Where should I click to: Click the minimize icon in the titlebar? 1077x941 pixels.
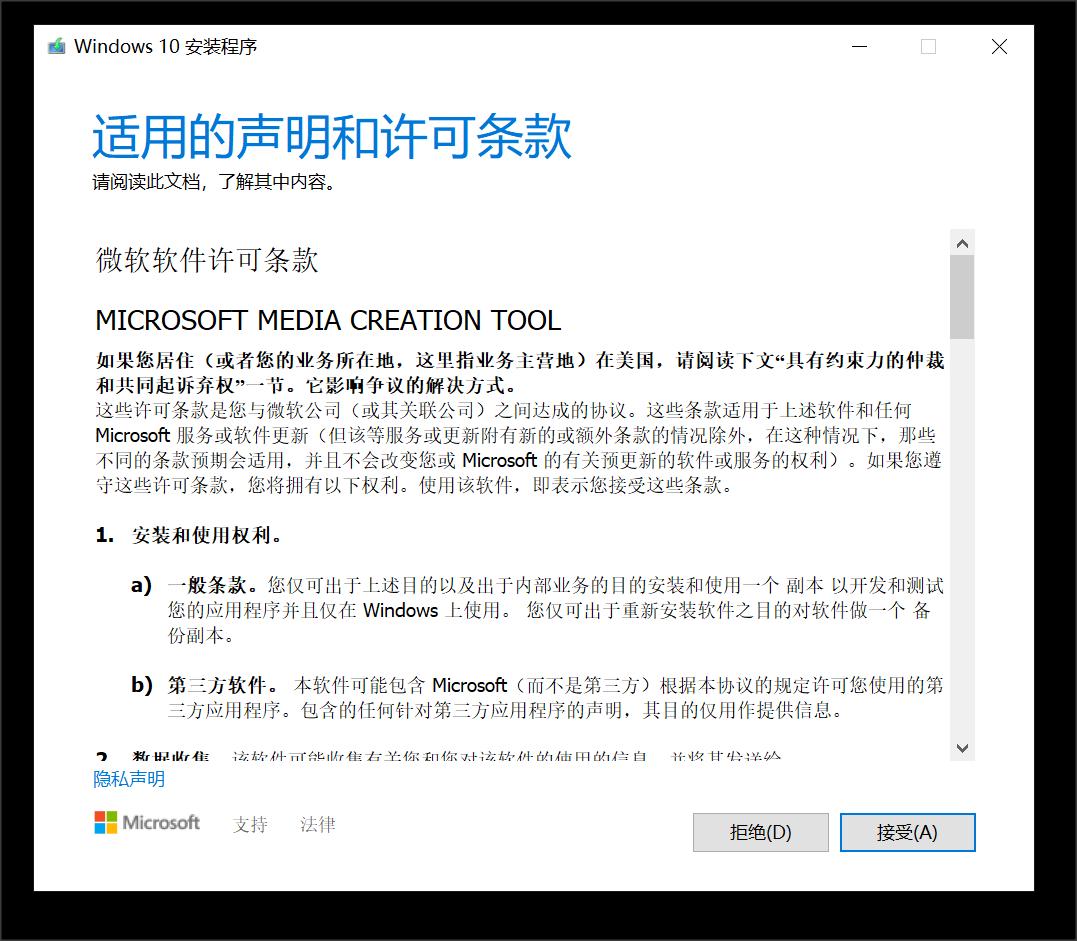point(859,46)
